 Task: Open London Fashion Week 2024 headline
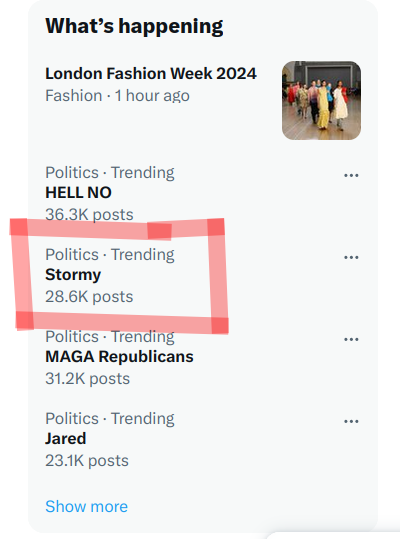(151, 74)
